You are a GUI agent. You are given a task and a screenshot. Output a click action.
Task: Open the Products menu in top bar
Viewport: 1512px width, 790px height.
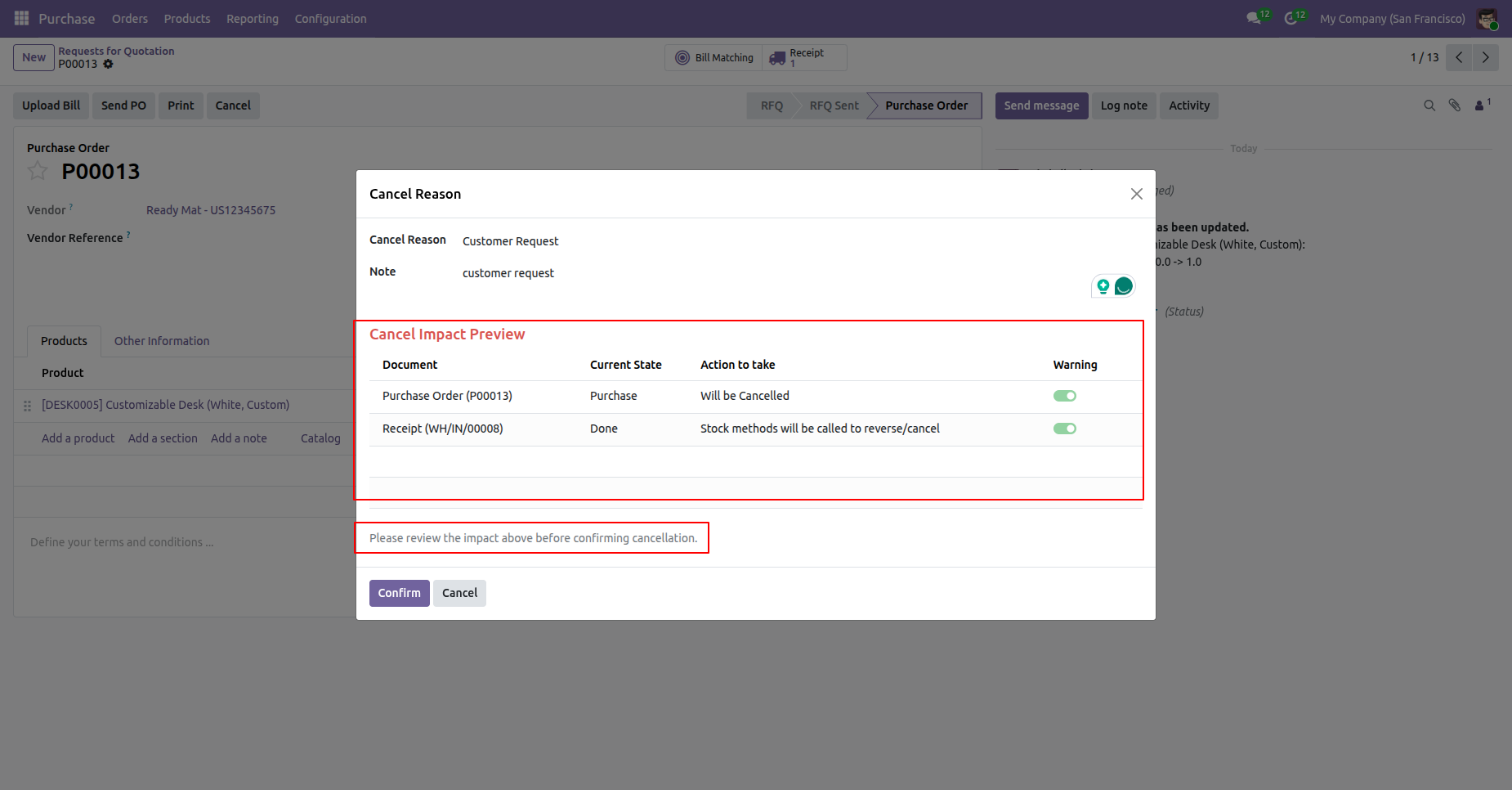187,18
